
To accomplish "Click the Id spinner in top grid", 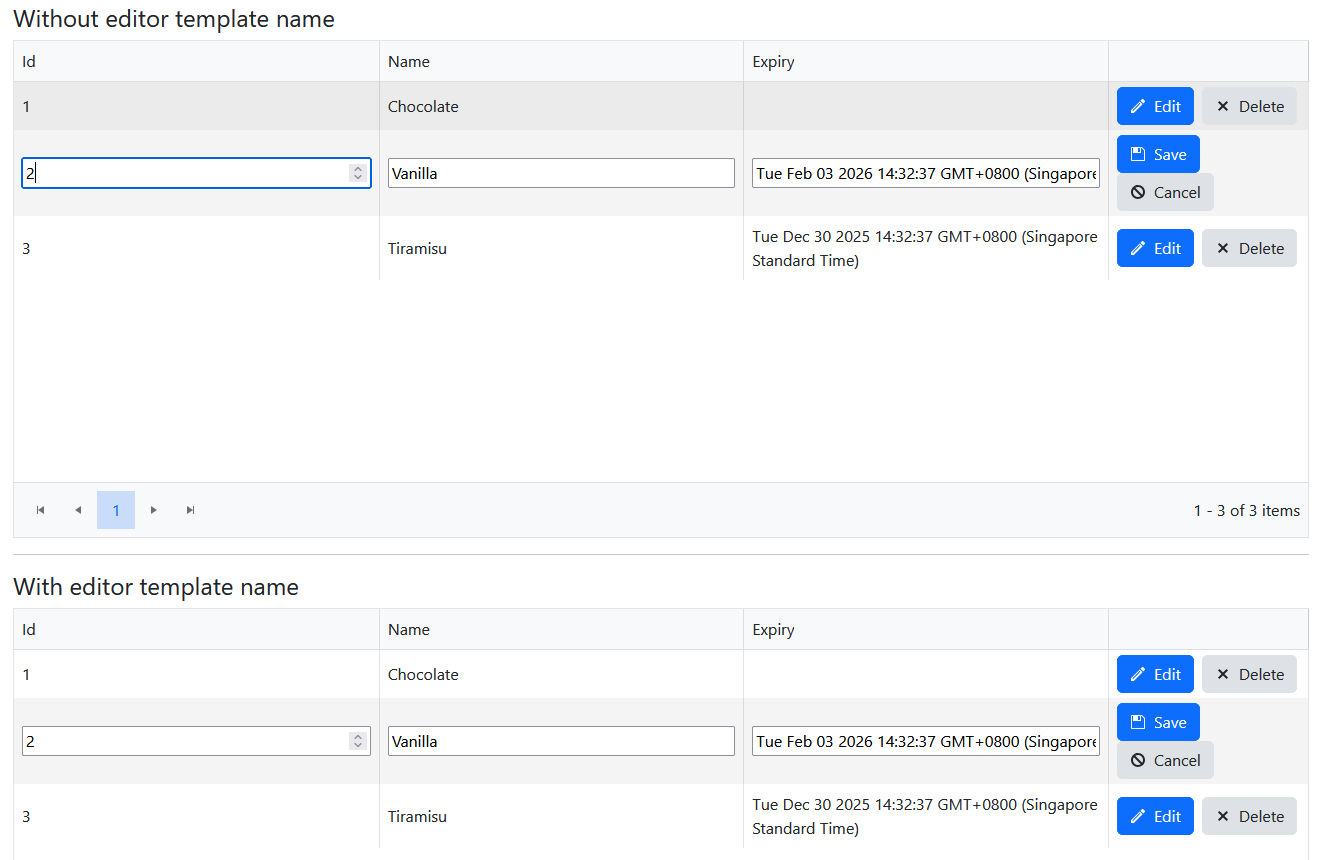I will [358, 173].
